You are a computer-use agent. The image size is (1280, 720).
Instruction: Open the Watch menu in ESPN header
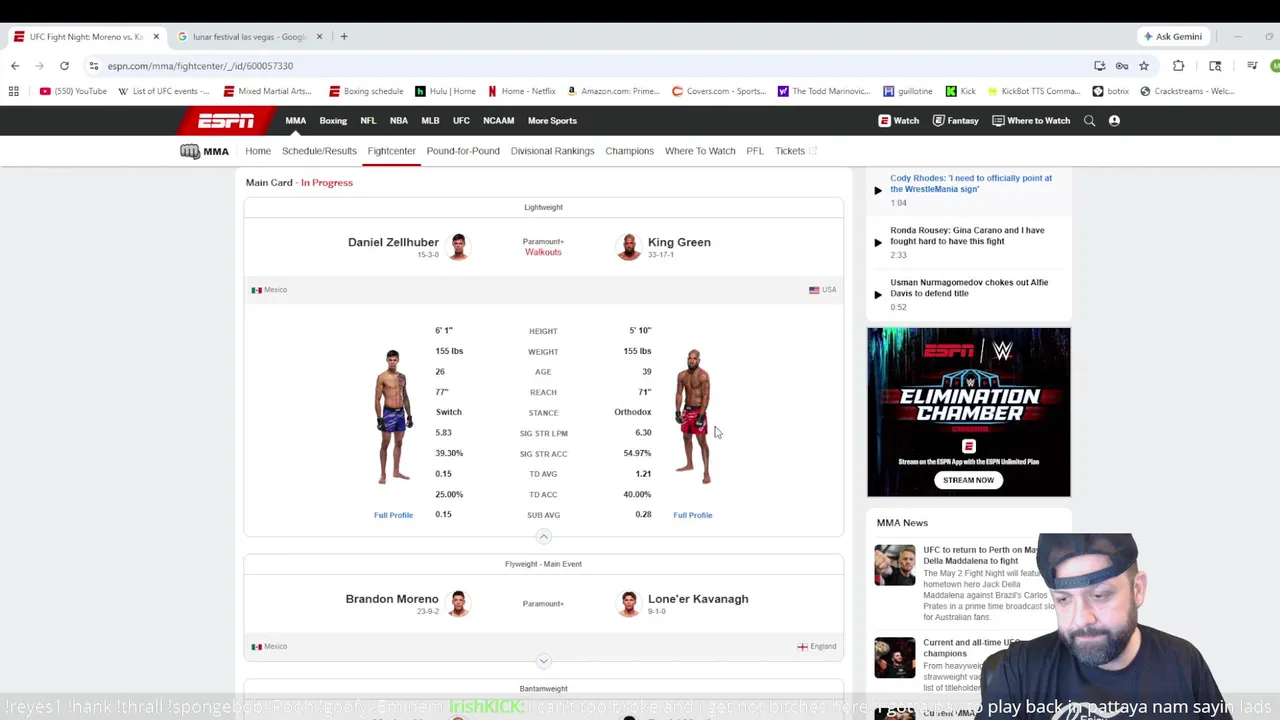(x=899, y=121)
